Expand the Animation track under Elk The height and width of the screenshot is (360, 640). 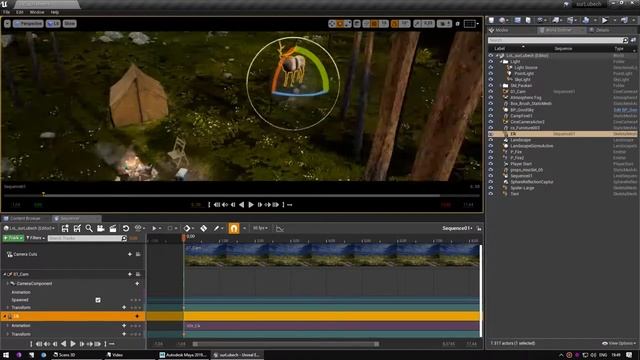7,326
